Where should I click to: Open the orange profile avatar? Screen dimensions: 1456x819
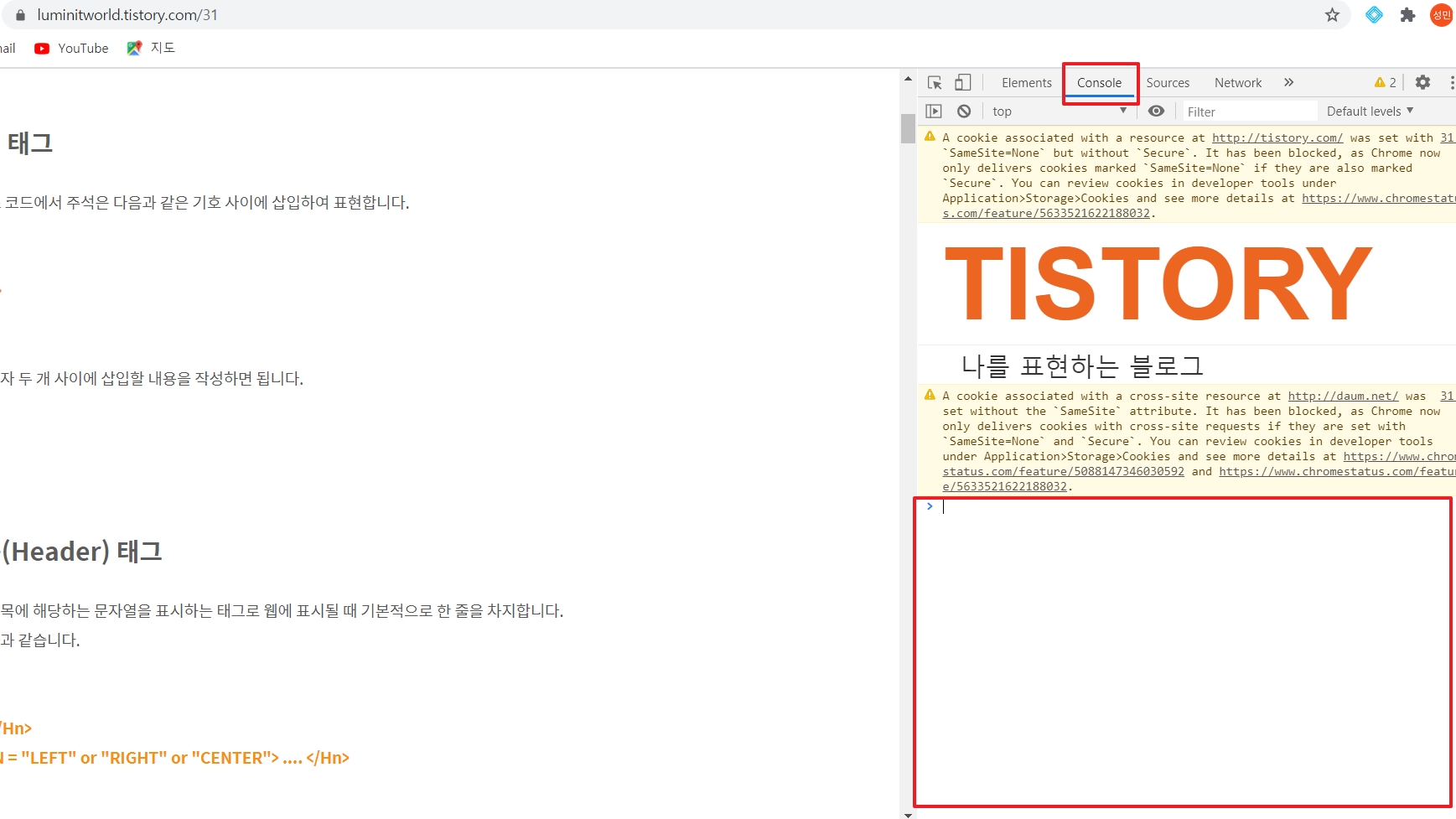[x=1441, y=15]
